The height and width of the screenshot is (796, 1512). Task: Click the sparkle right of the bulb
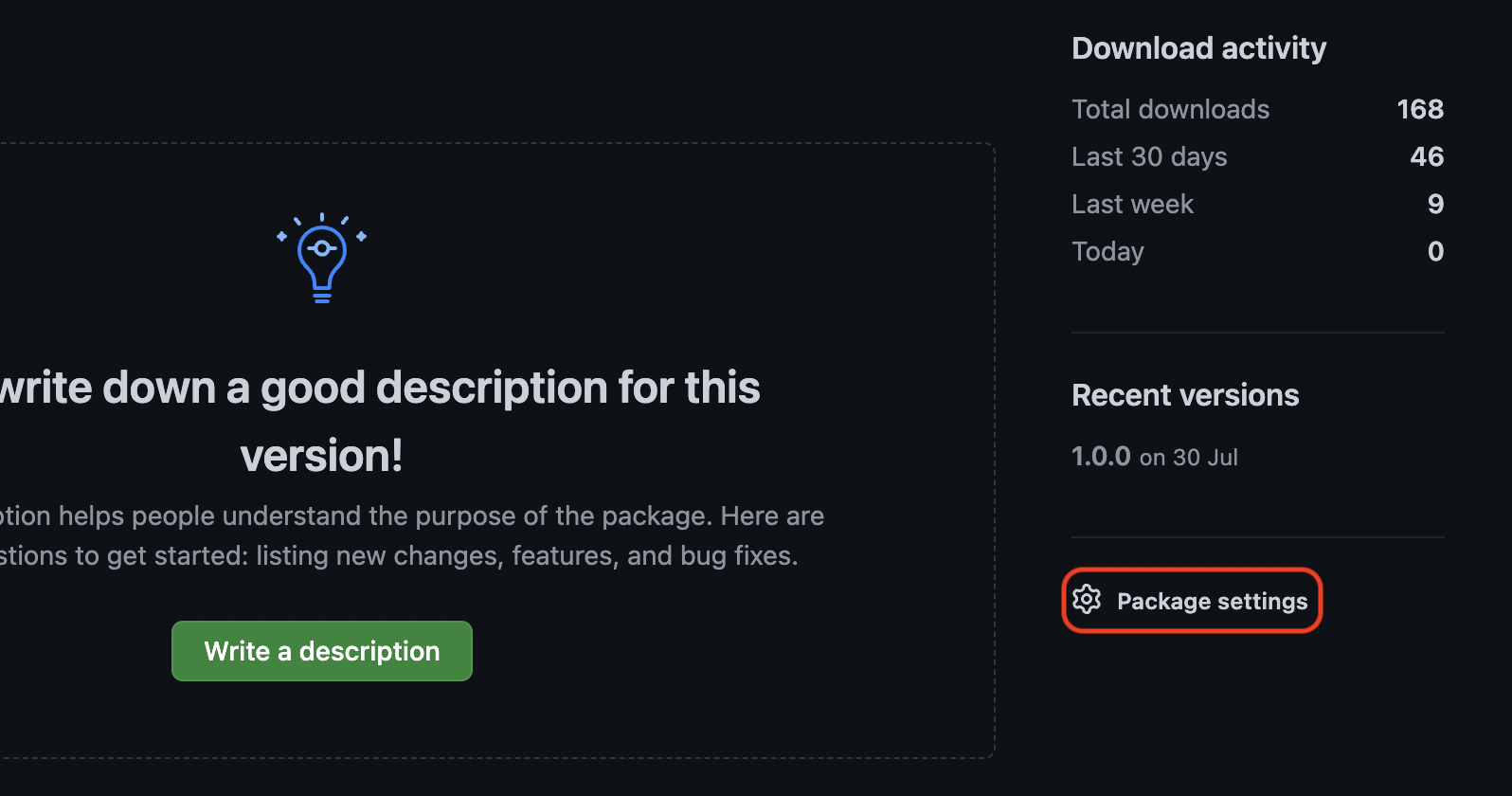361,236
